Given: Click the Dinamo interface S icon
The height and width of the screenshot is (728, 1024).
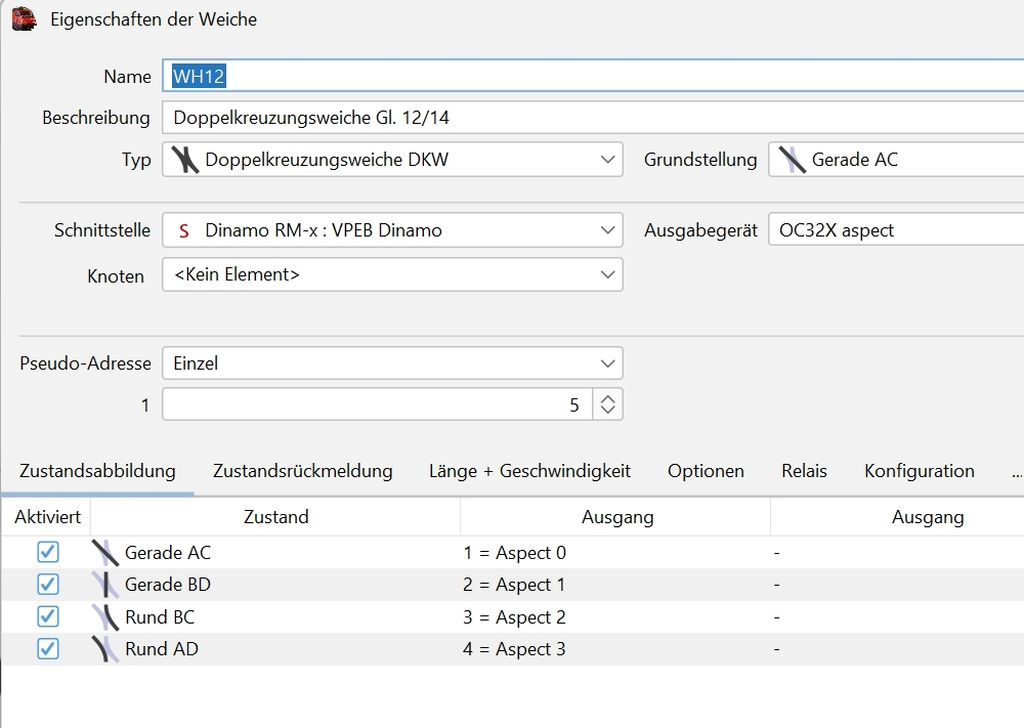Looking at the screenshot, I should click(183, 231).
